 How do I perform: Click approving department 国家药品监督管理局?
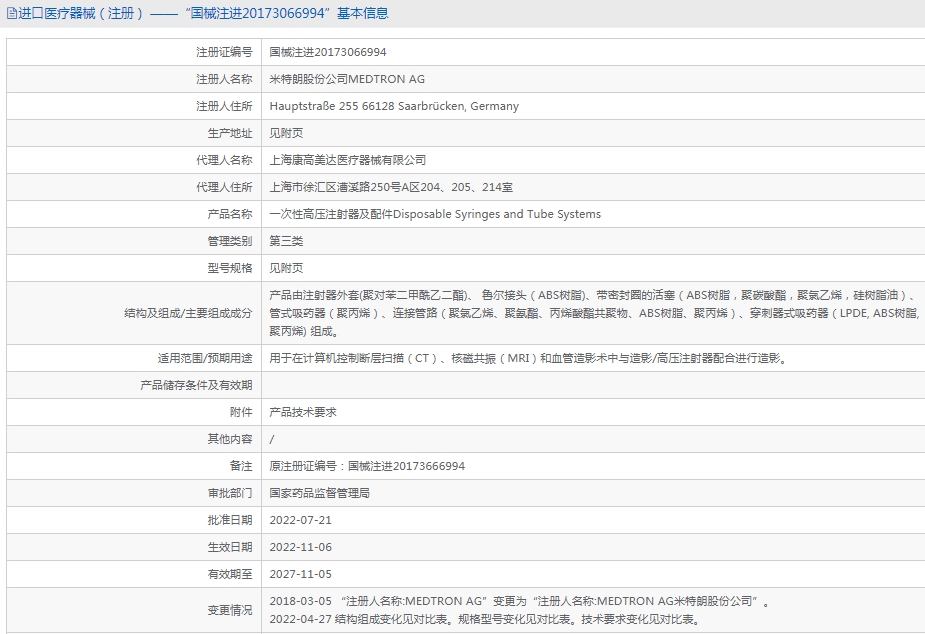pyautogui.click(x=320, y=493)
